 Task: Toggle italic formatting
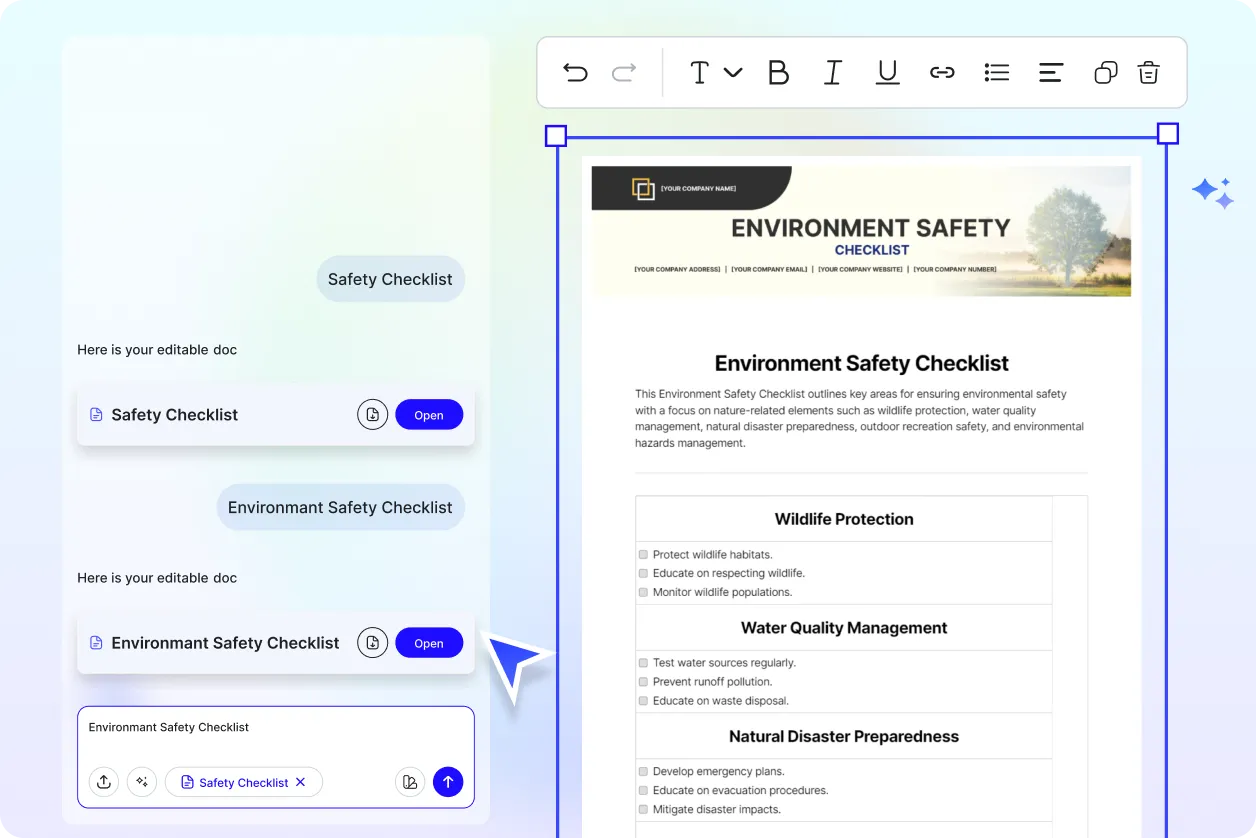832,72
